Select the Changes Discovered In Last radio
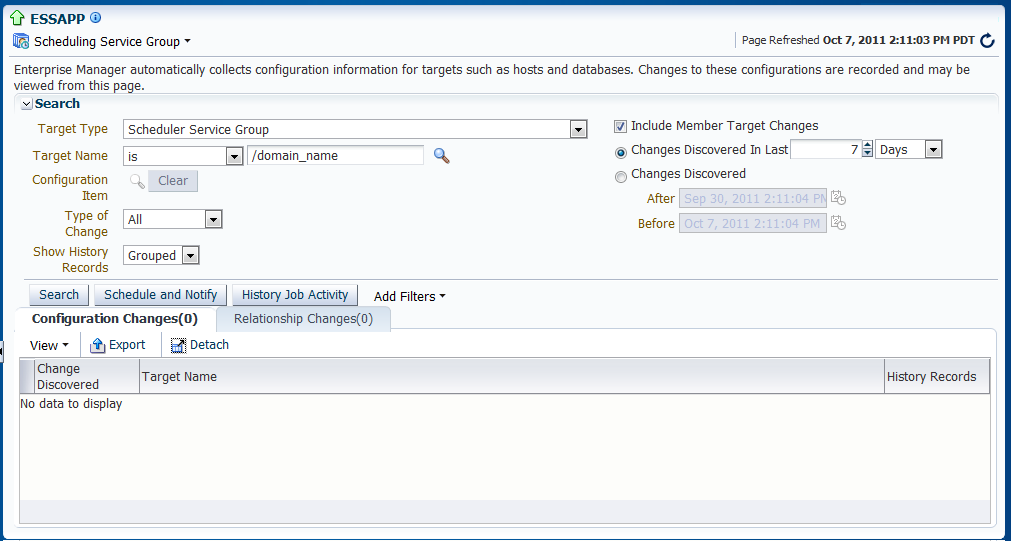 pyautogui.click(x=621, y=153)
